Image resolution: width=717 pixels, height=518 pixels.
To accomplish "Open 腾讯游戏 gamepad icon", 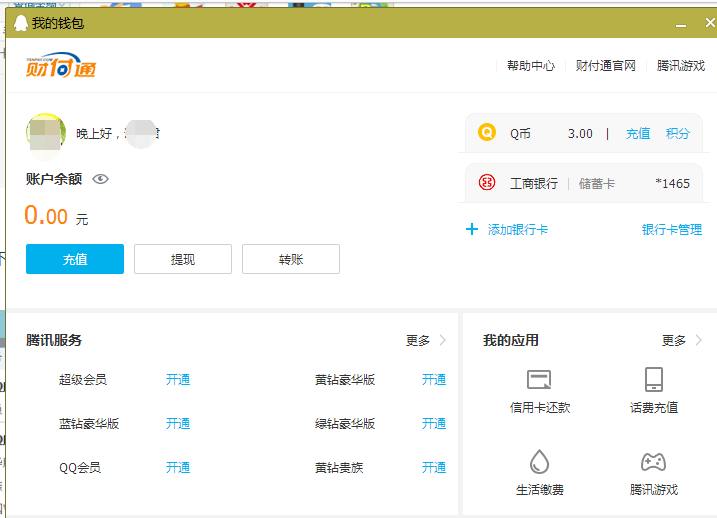I will (x=653, y=462).
